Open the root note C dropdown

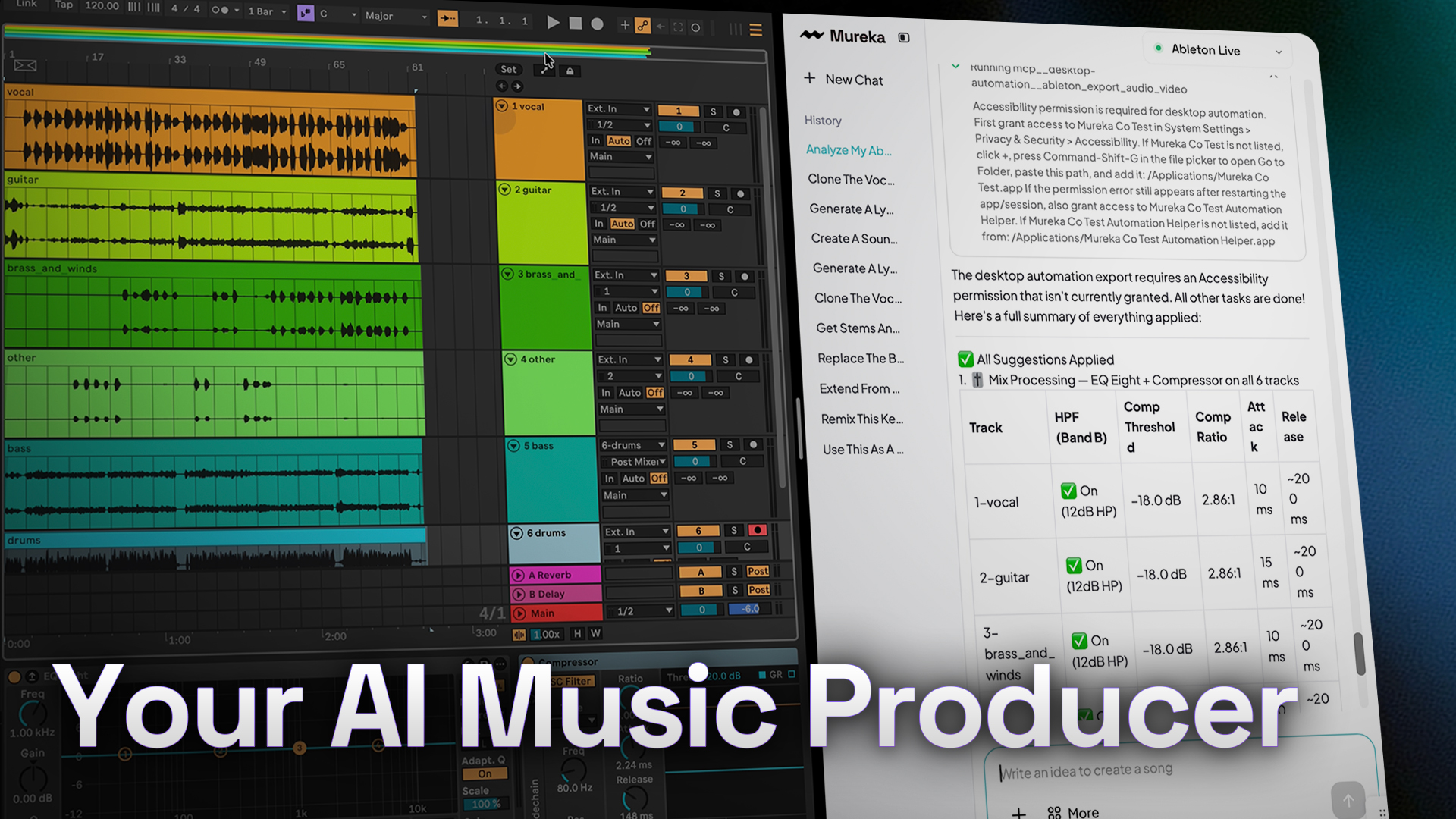point(337,14)
